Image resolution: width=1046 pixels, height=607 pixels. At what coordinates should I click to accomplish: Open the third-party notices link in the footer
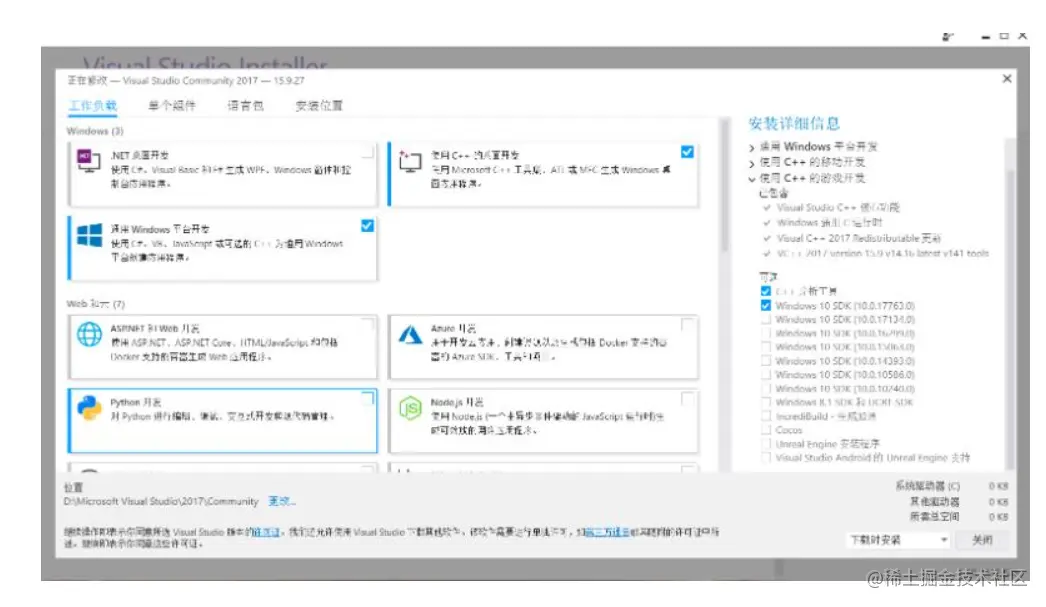(x=607, y=532)
